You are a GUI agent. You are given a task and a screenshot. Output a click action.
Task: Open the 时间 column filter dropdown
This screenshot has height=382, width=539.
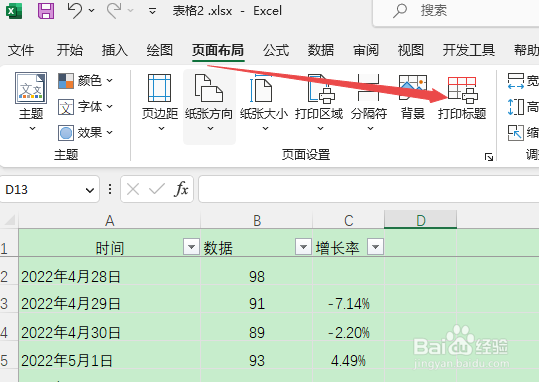pyautogui.click(x=191, y=247)
